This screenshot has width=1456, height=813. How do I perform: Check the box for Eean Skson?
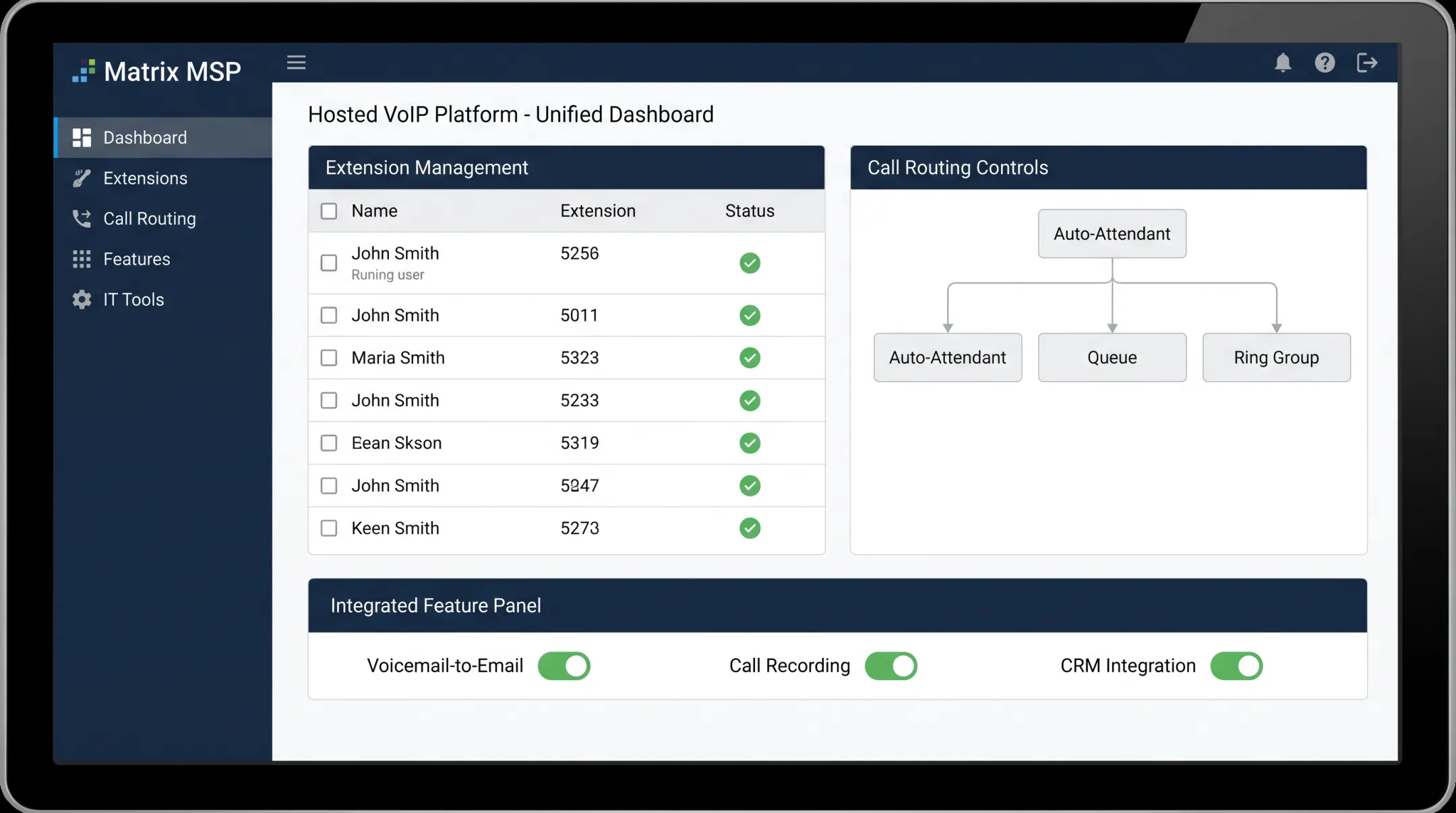(x=329, y=443)
